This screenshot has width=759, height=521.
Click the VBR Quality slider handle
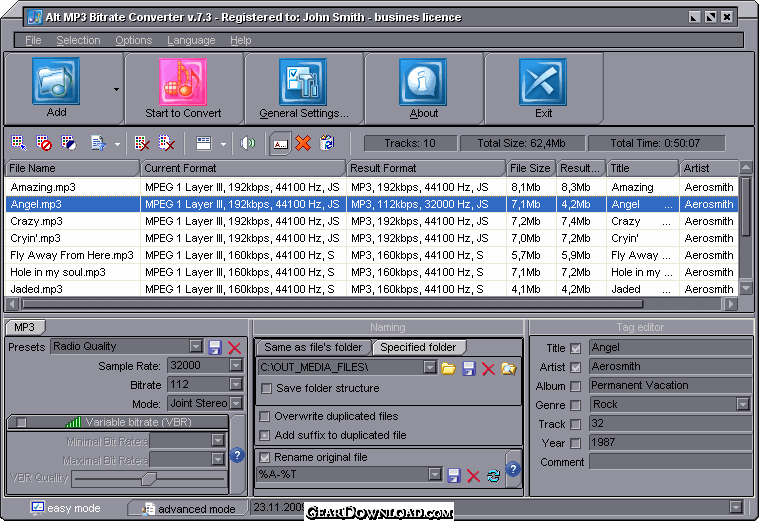coord(148,479)
